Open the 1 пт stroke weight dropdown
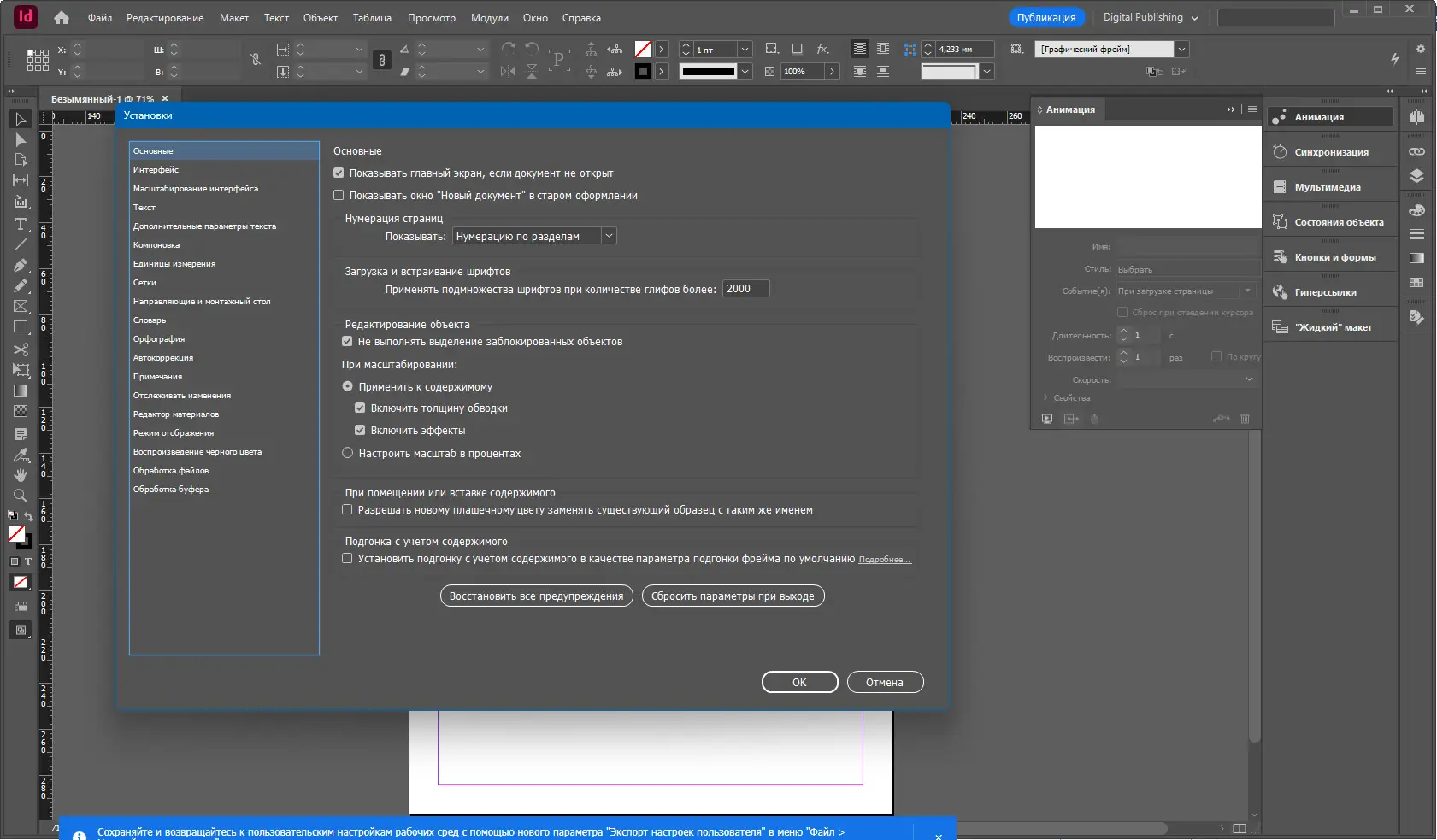The image size is (1437, 840). pos(745,50)
